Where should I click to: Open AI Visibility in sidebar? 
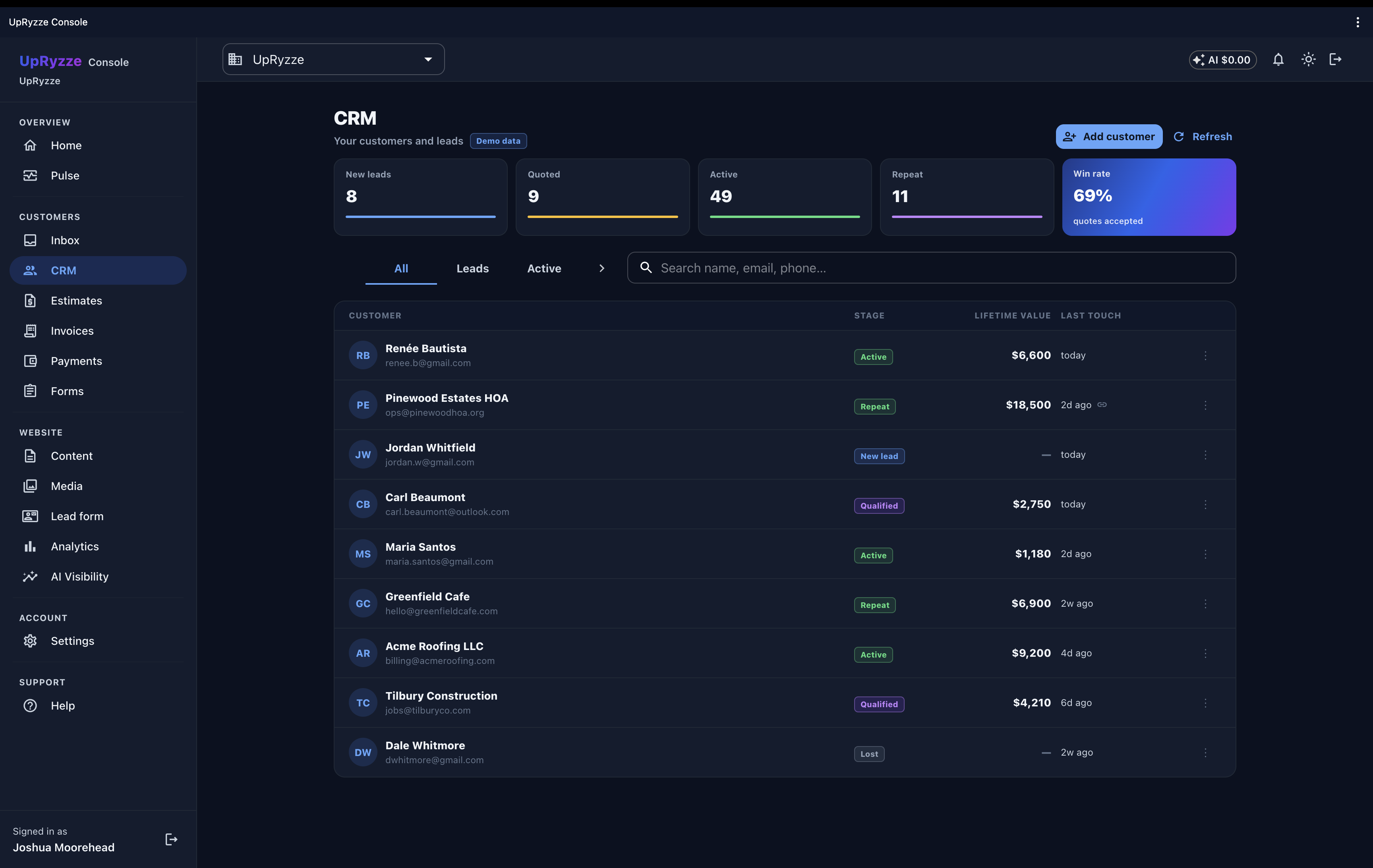97,577
